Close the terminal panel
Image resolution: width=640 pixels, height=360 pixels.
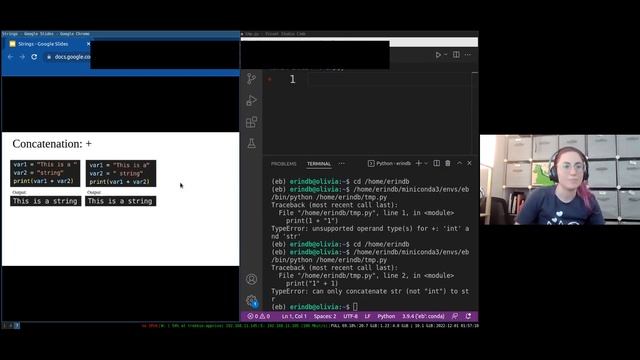pos(469,163)
